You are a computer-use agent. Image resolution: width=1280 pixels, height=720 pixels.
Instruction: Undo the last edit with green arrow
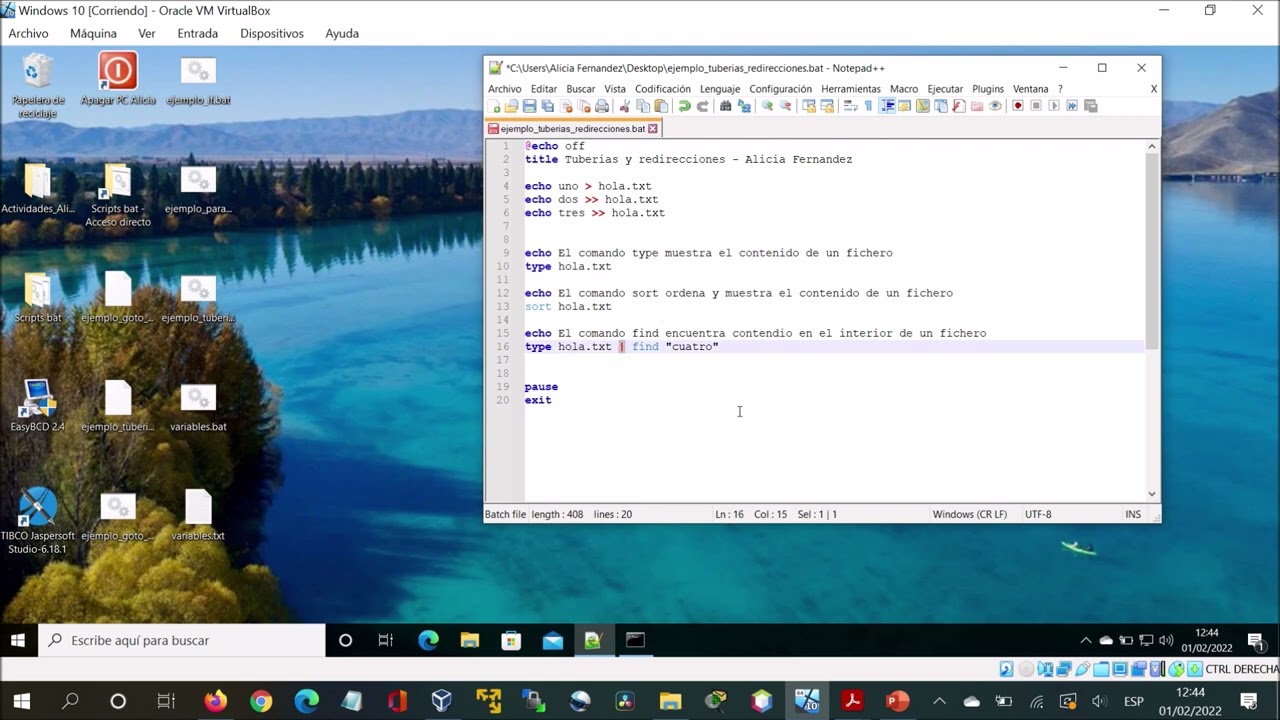pyautogui.click(x=684, y=106)
